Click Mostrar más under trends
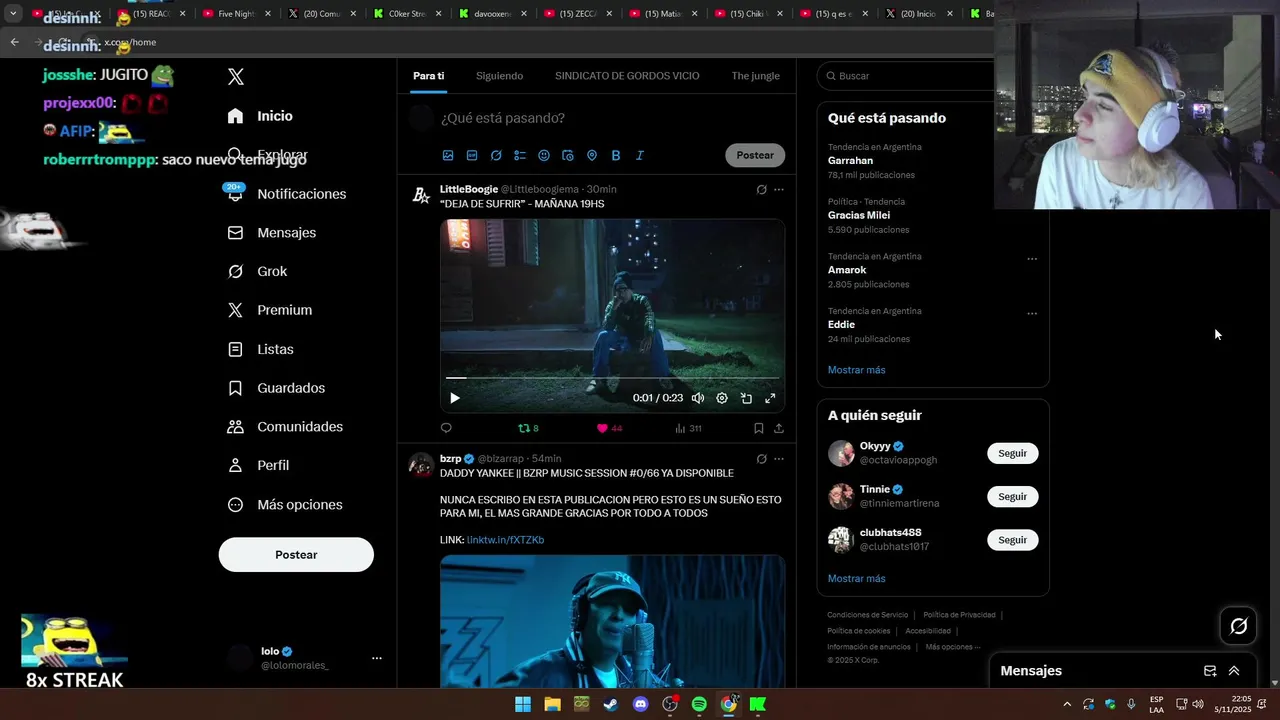1280x720 pixels. click(856, 370)
